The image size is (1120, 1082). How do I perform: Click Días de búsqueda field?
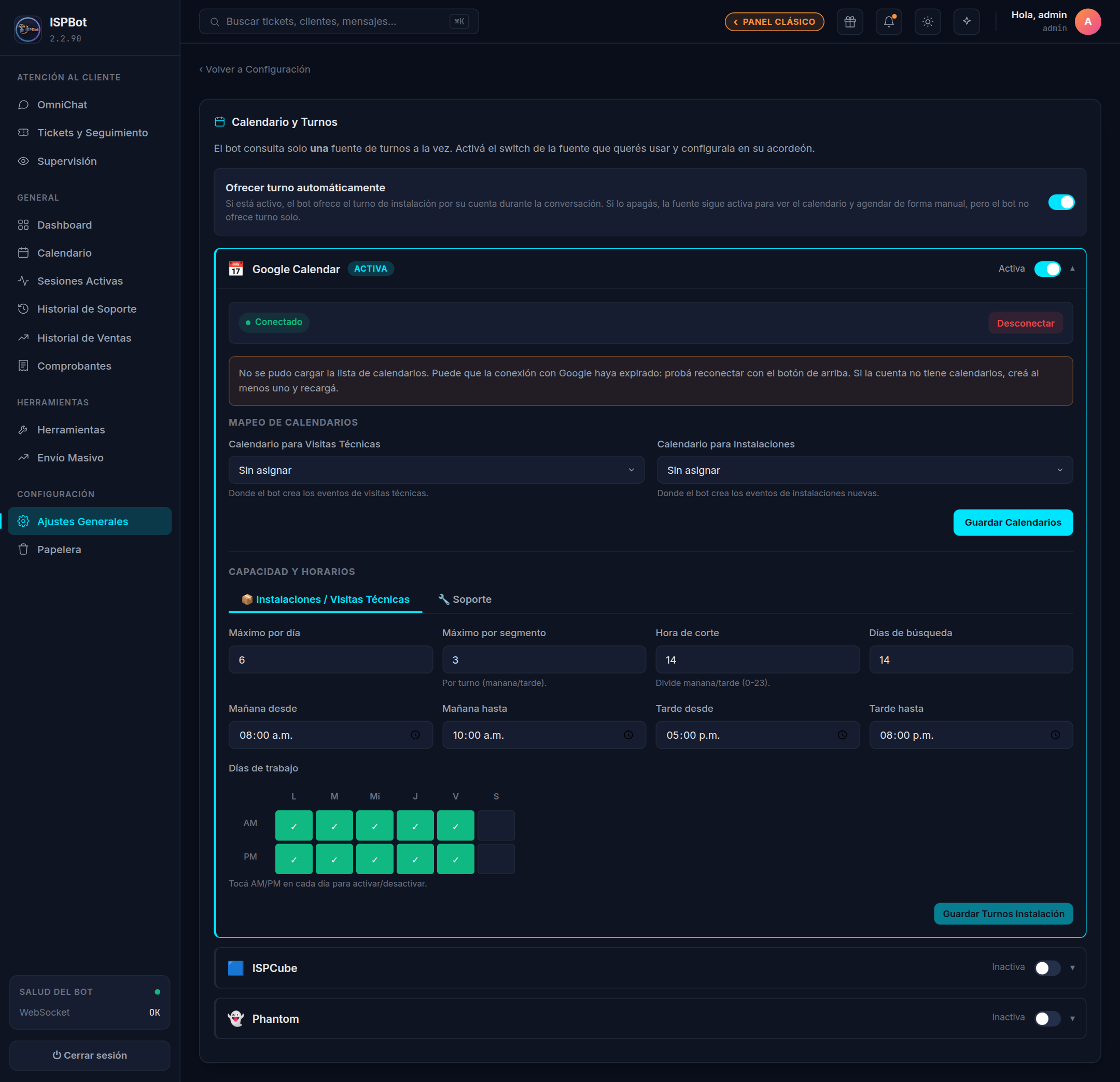click(x=971, y=660)
